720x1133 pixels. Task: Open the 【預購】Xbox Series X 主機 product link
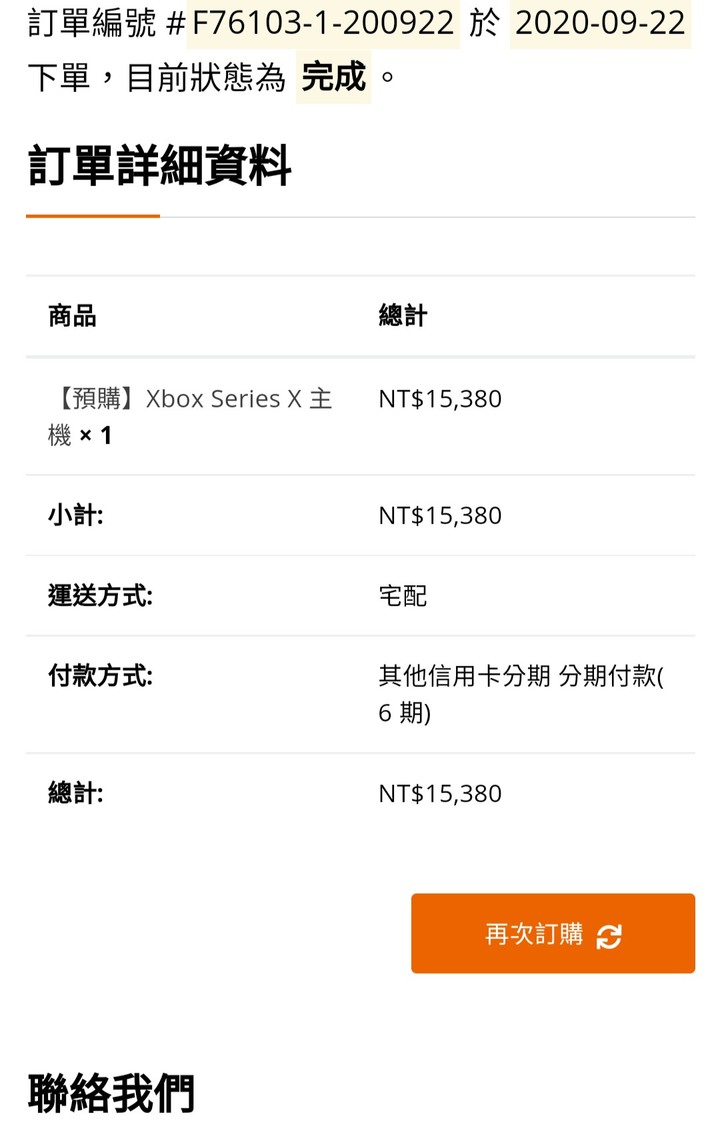190,416
